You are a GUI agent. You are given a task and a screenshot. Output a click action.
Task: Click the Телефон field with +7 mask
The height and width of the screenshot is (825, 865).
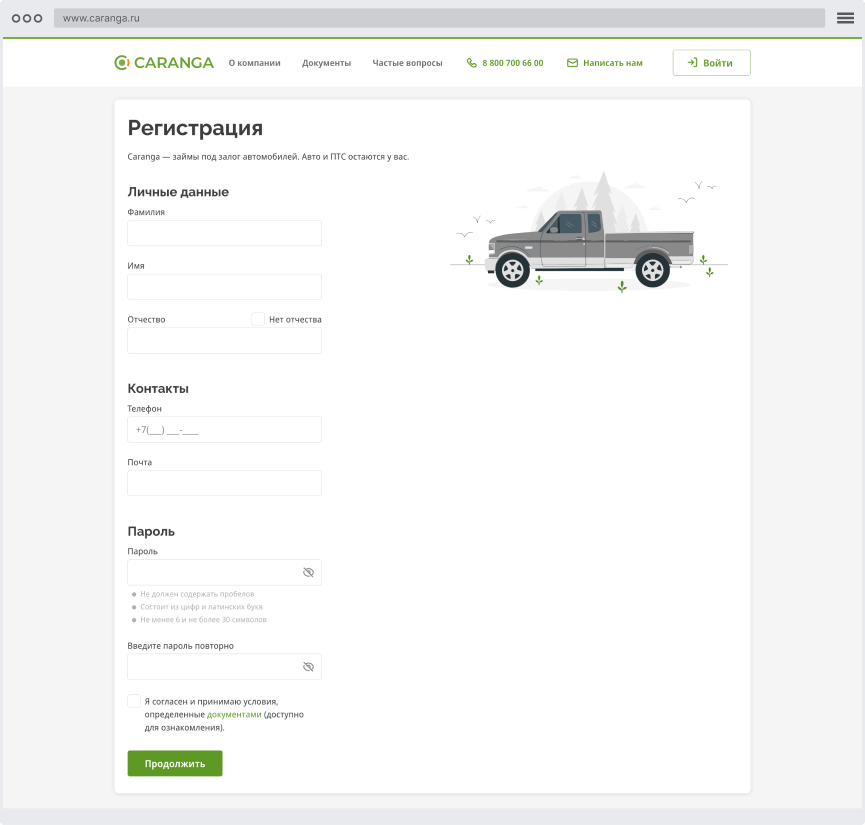click(224, 430)
